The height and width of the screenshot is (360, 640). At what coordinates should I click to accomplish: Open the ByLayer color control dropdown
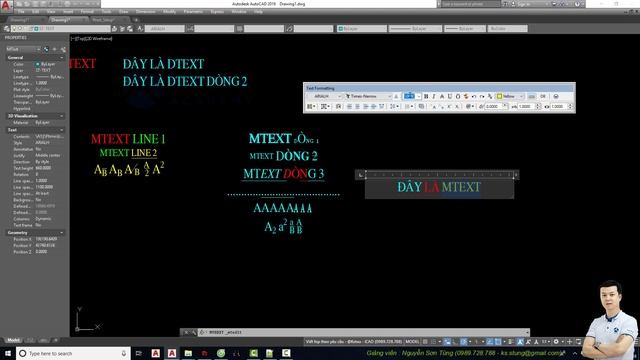pos(362,29)
